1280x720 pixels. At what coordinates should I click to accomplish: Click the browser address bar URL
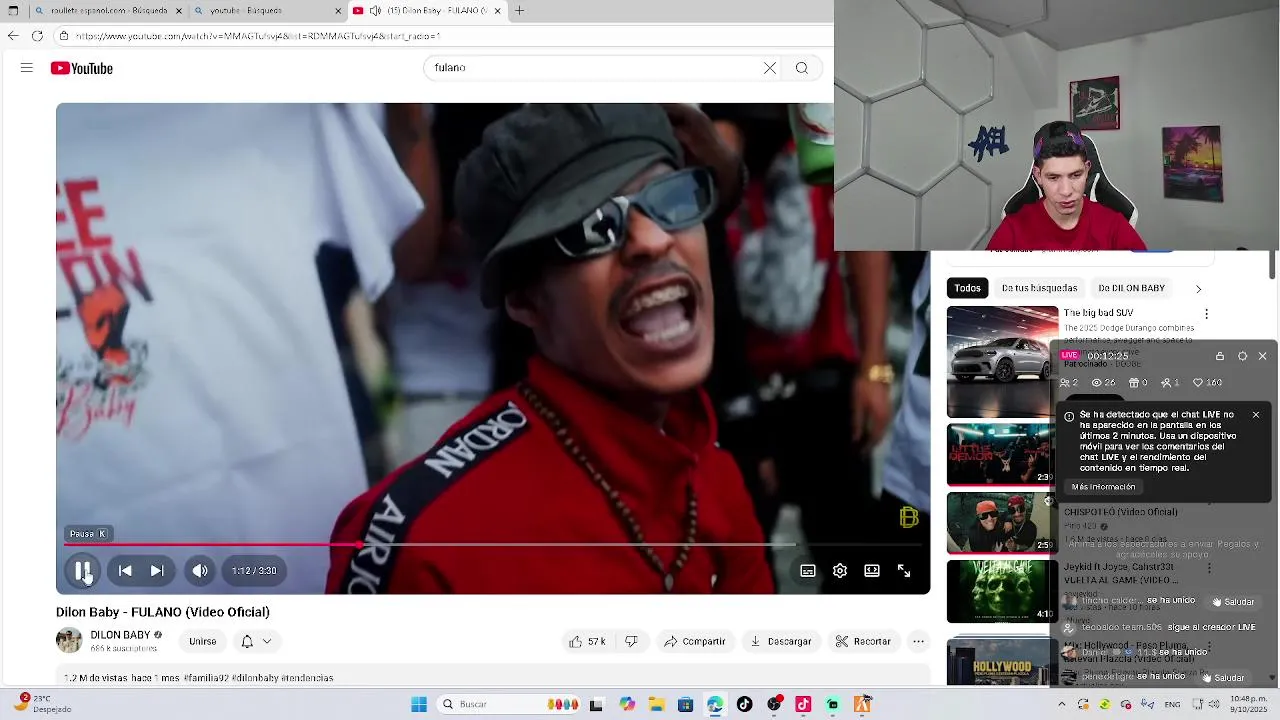click(x=258, y=36)
